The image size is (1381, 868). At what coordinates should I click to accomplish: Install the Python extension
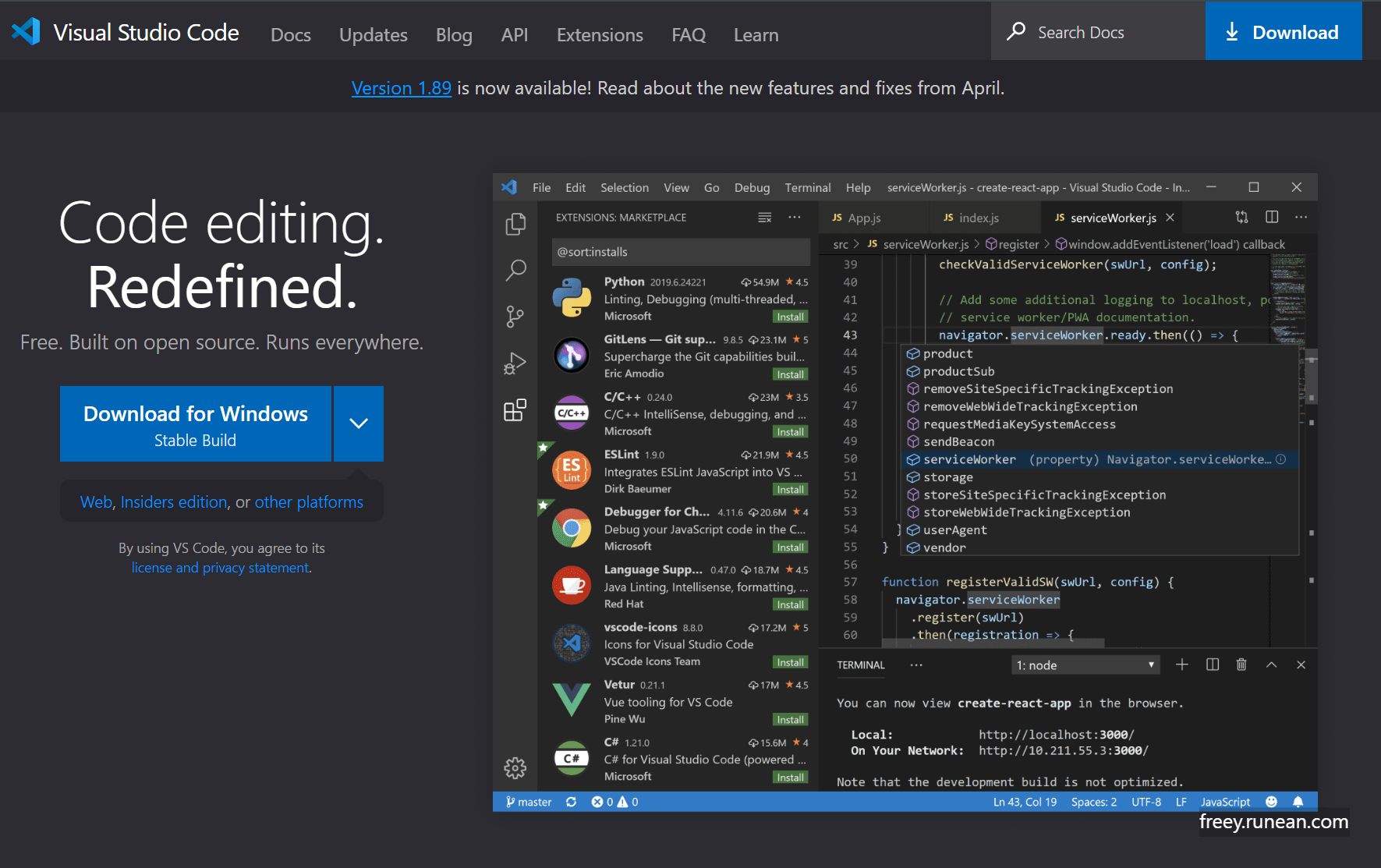(x=790, y=316)
